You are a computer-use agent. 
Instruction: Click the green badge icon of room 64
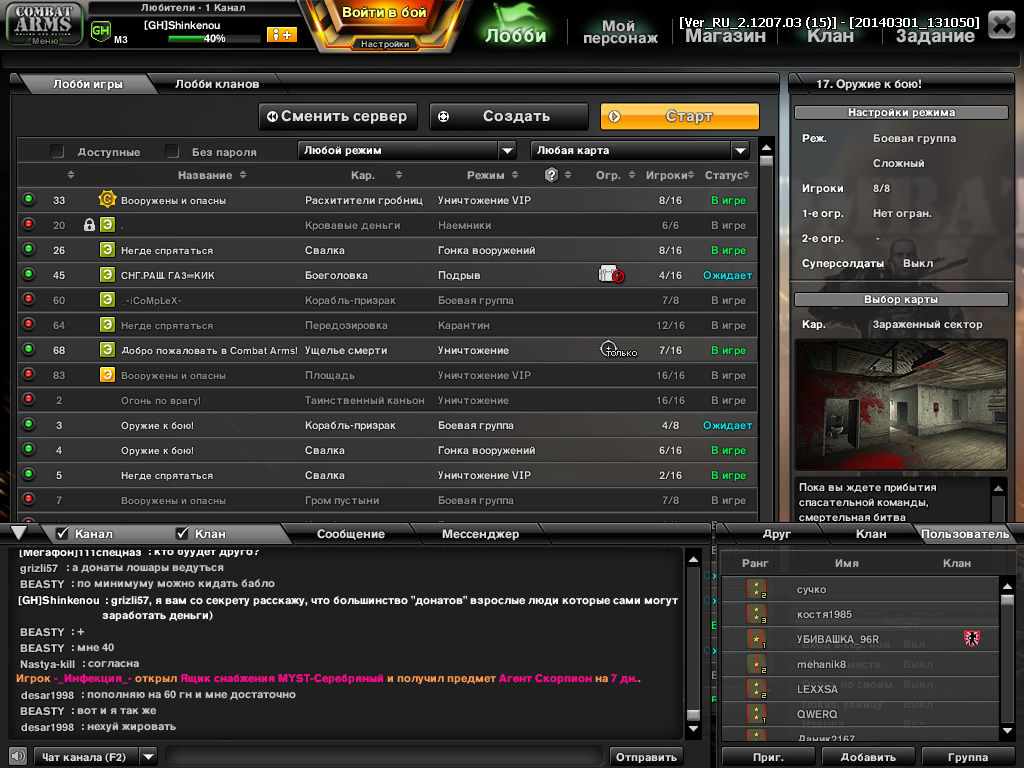tap(107, 325)
